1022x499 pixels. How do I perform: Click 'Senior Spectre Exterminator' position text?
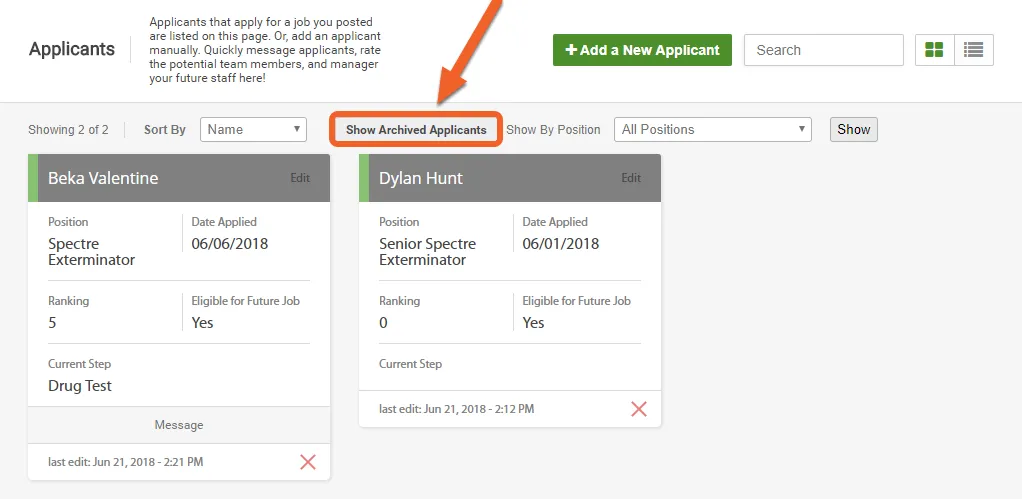point(428,251)
